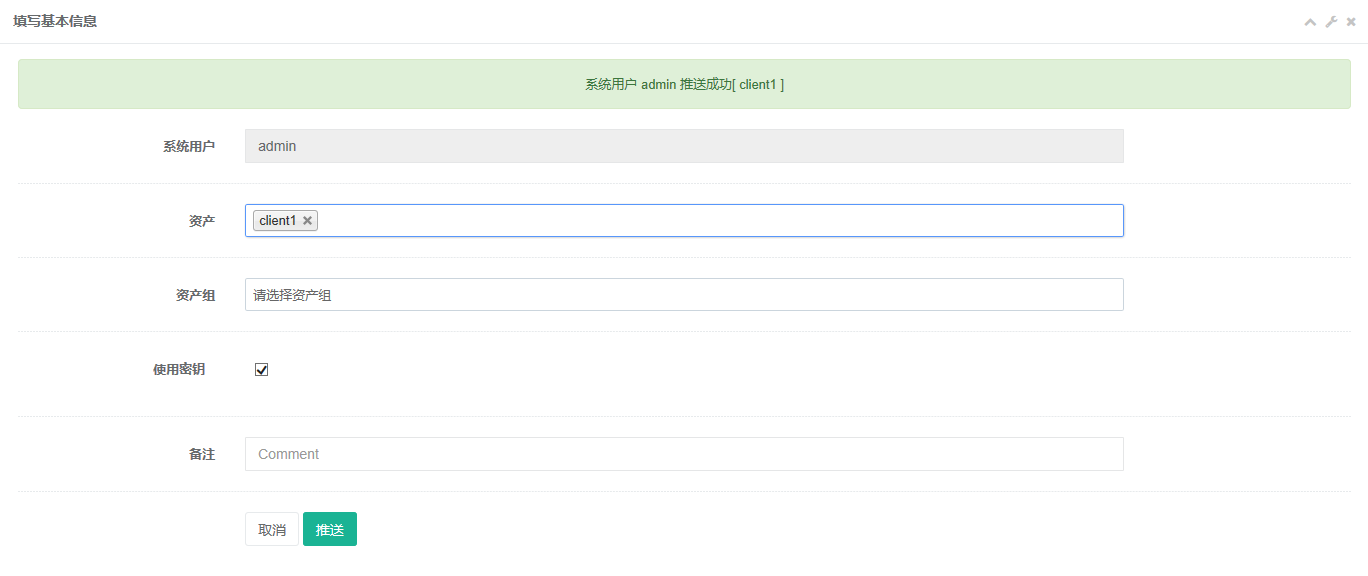The width and height of the screenshot is (1368, 576).
Task: Click the 使用密钥 label text
Action: (x=179, y=369)
